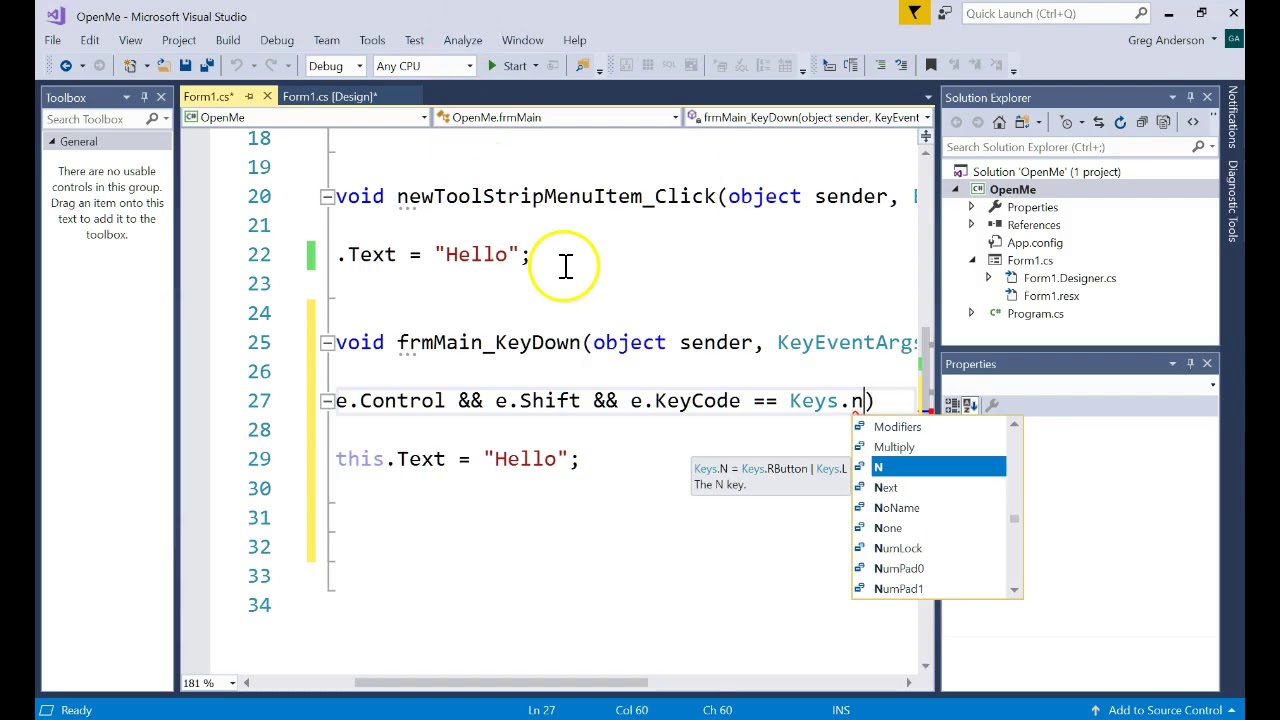Click the editor horizontal scrollbar thumb

501,683
